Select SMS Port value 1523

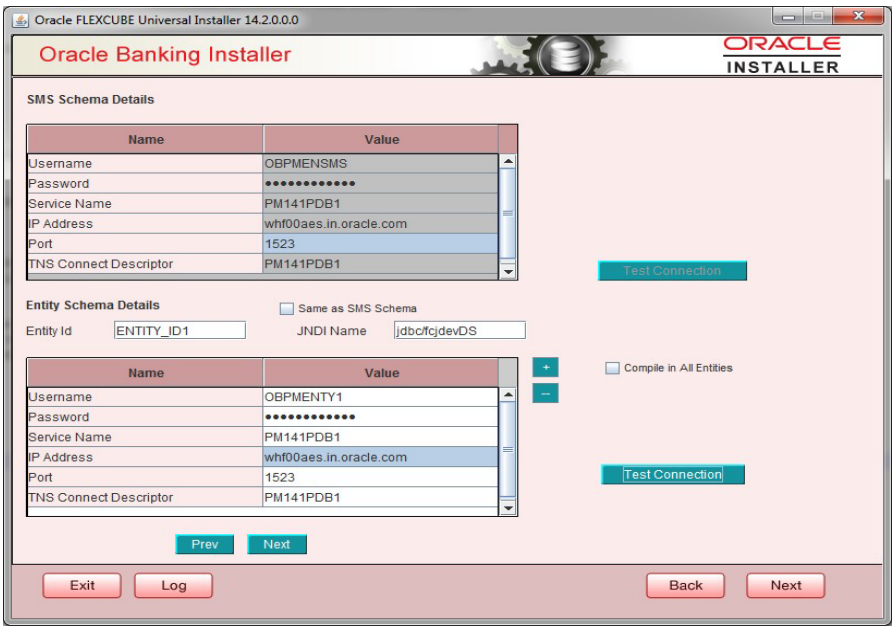point(380,244)
